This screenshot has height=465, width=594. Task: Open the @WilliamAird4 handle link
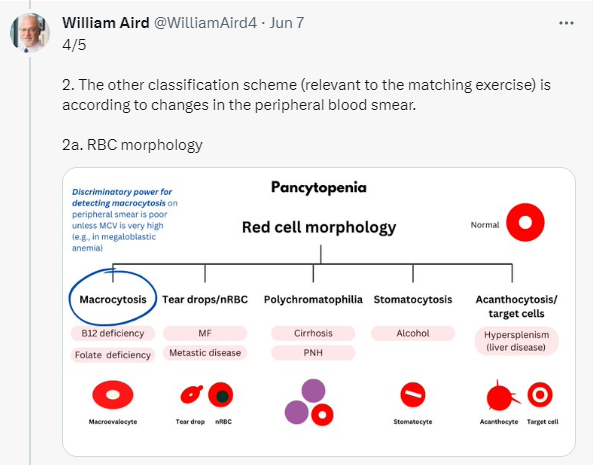(205, 23)
